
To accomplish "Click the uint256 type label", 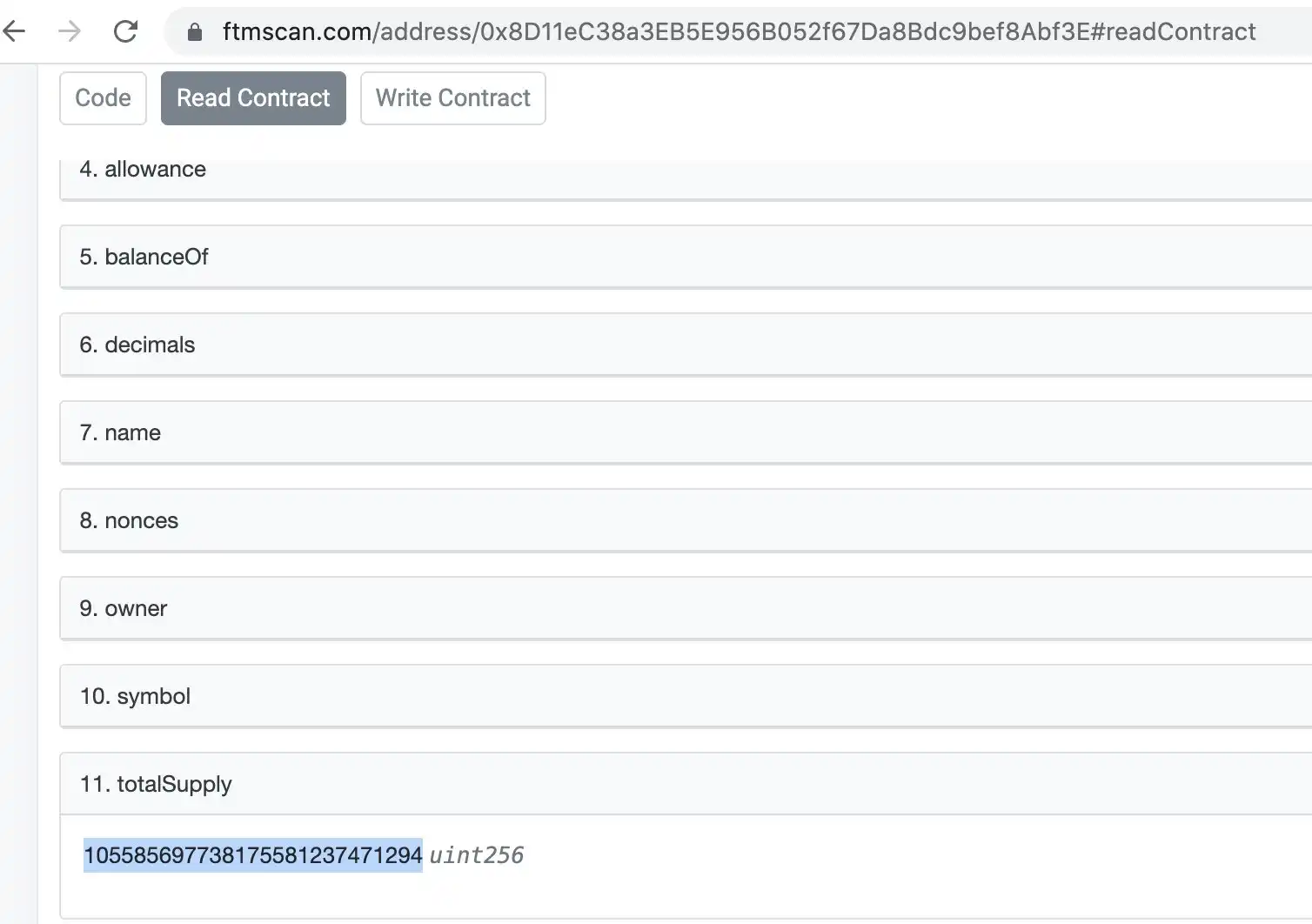I will 477,855.
